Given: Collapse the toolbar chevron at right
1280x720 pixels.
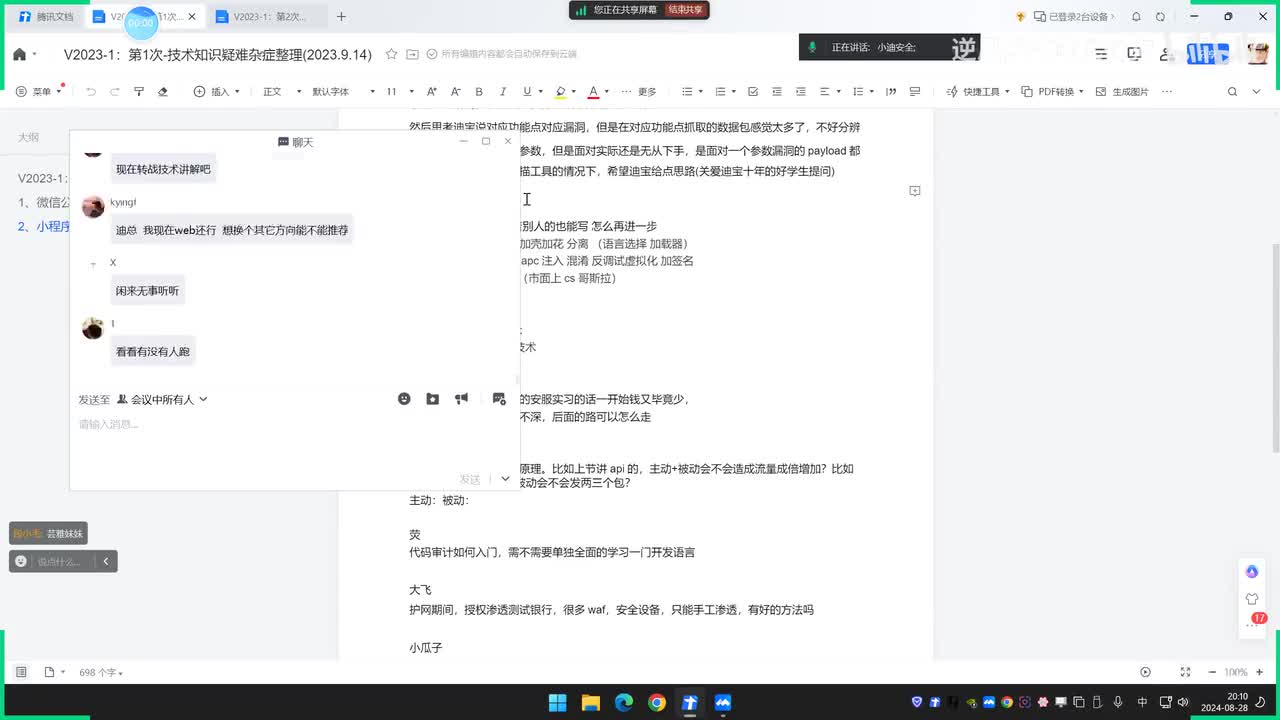Looking at the screenshot, I should 1258,91.
